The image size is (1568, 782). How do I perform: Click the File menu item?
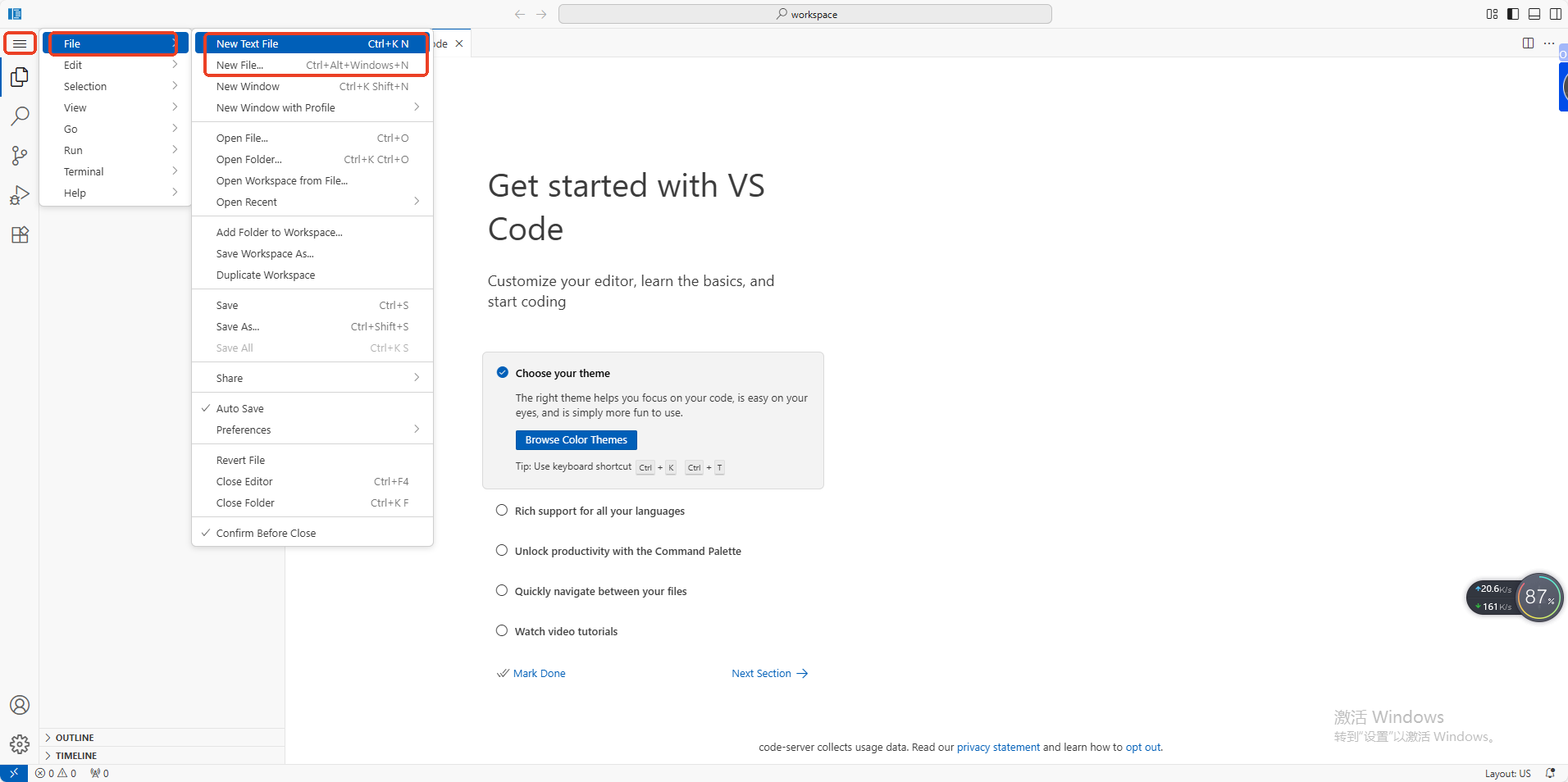(116, 43)
